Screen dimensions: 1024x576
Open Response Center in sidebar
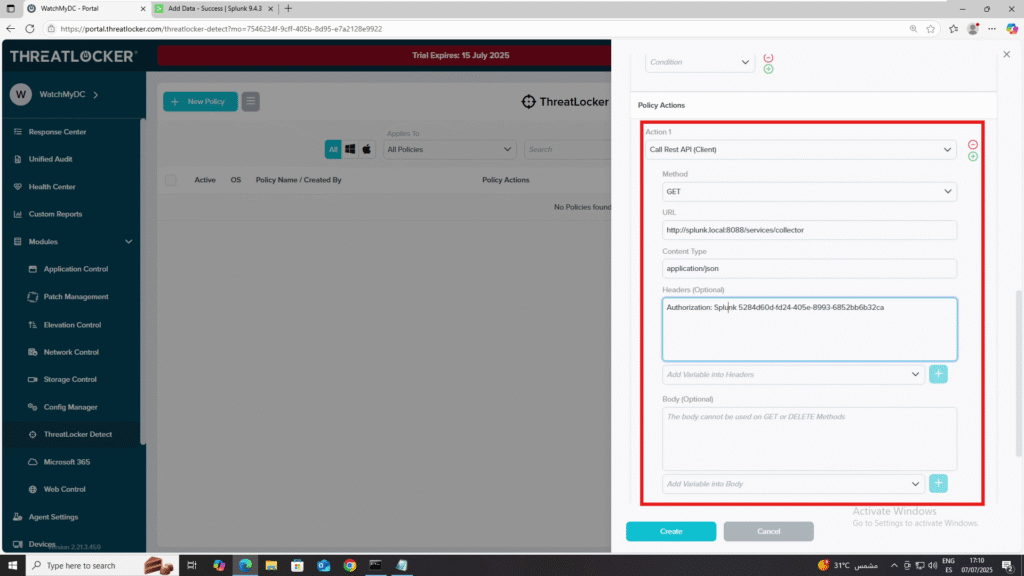[57, 132]
